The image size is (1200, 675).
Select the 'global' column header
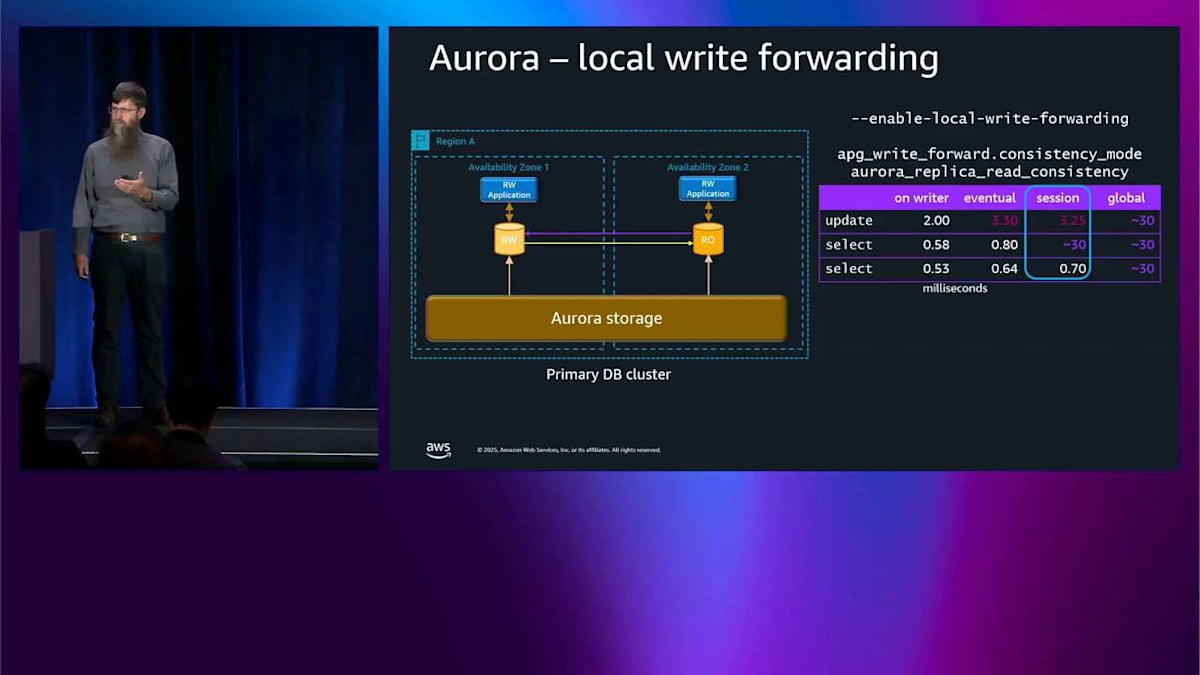(1126, 198)
